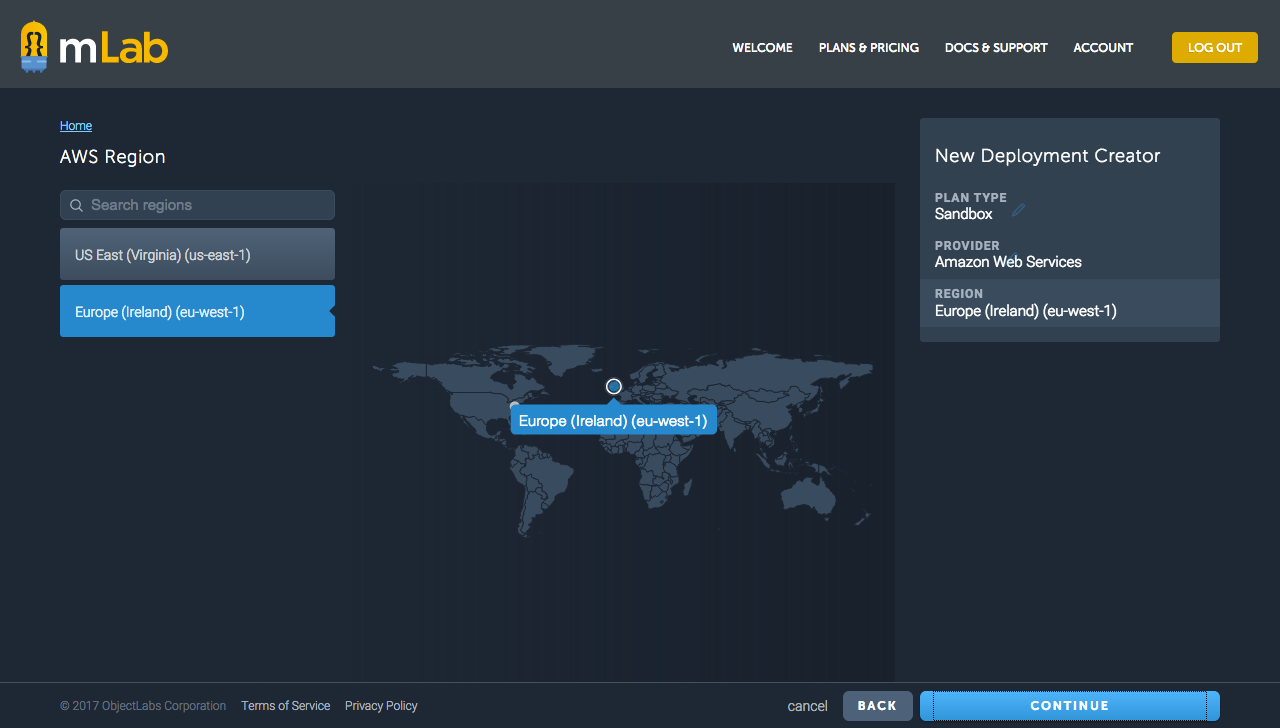
Task: Click the Back button
Action: tap(877, 706)
